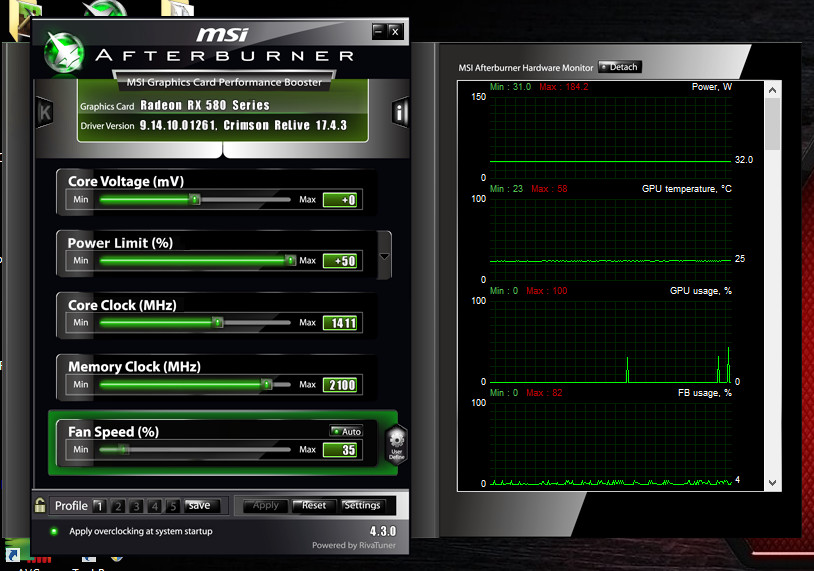
Task: Select profile slot 5
Action: click(173, 506)
